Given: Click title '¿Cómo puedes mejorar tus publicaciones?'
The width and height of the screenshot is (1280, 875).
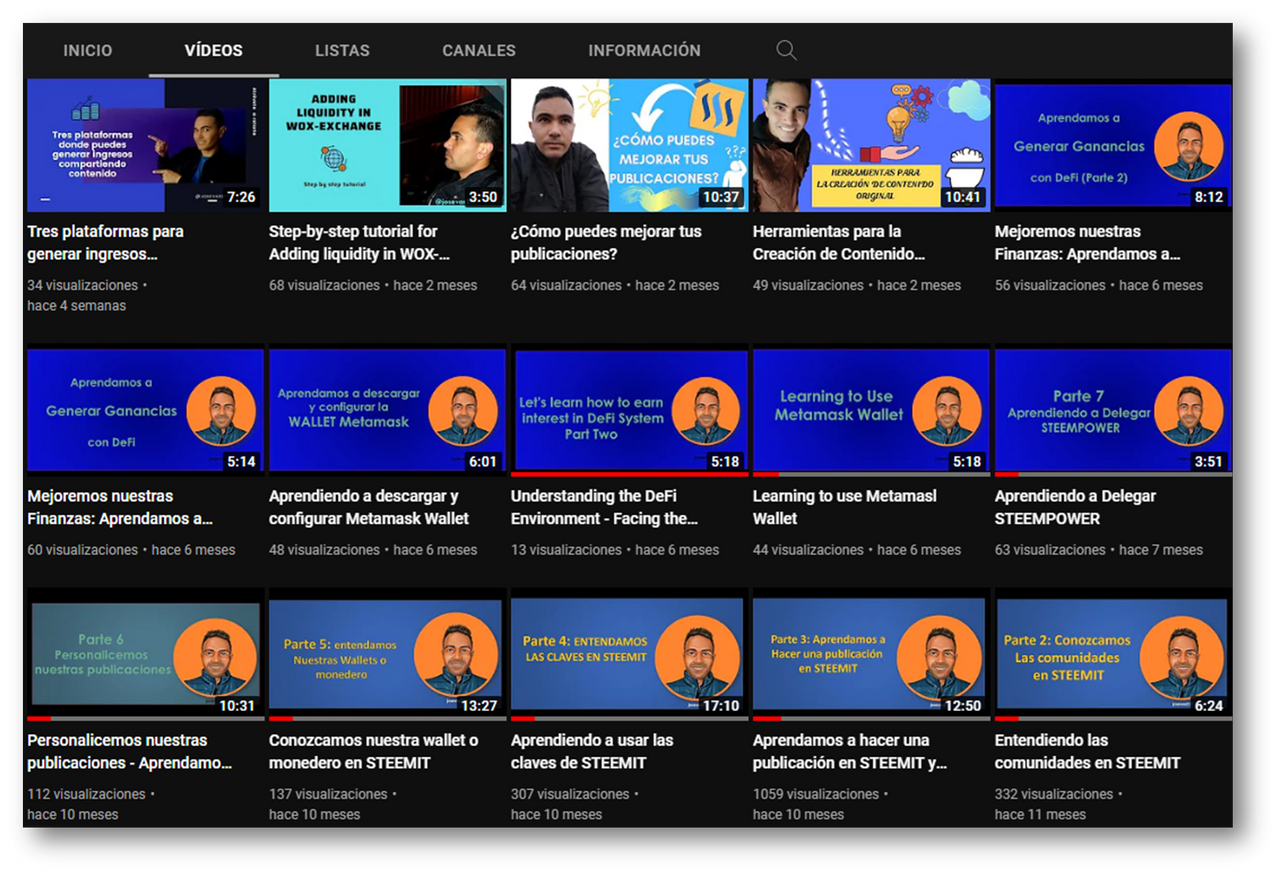Looking at the screenshot, I should point(607,243).
